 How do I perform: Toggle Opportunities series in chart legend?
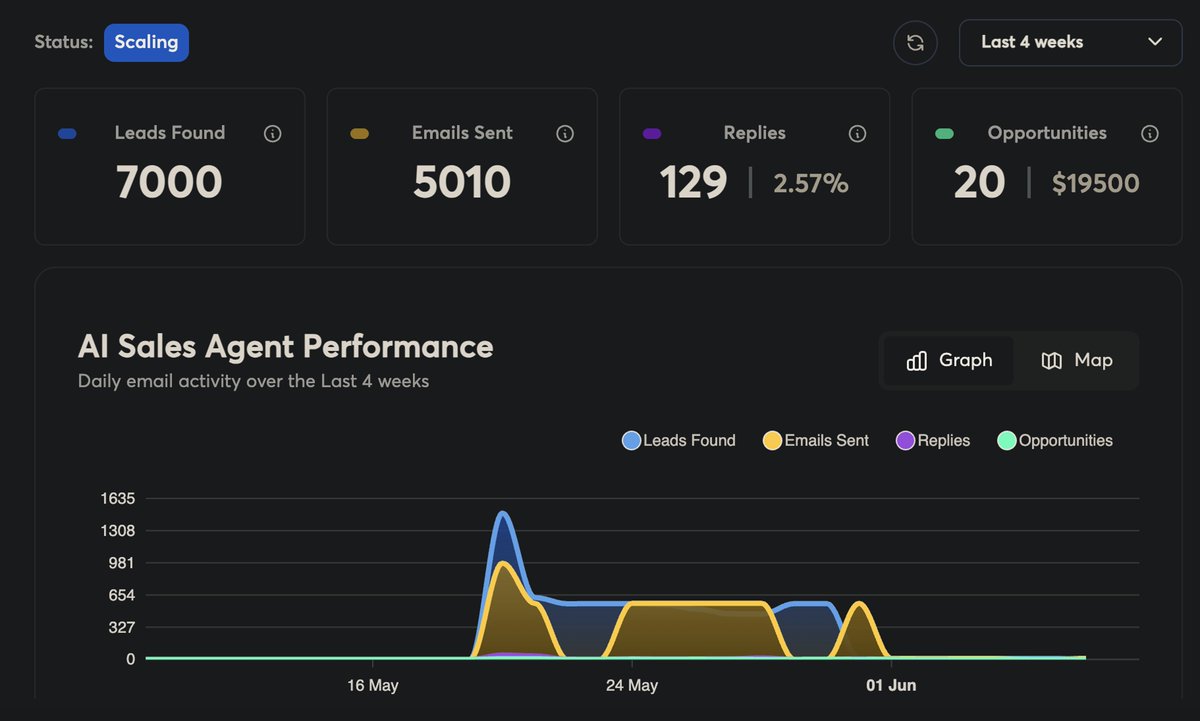1055,441
